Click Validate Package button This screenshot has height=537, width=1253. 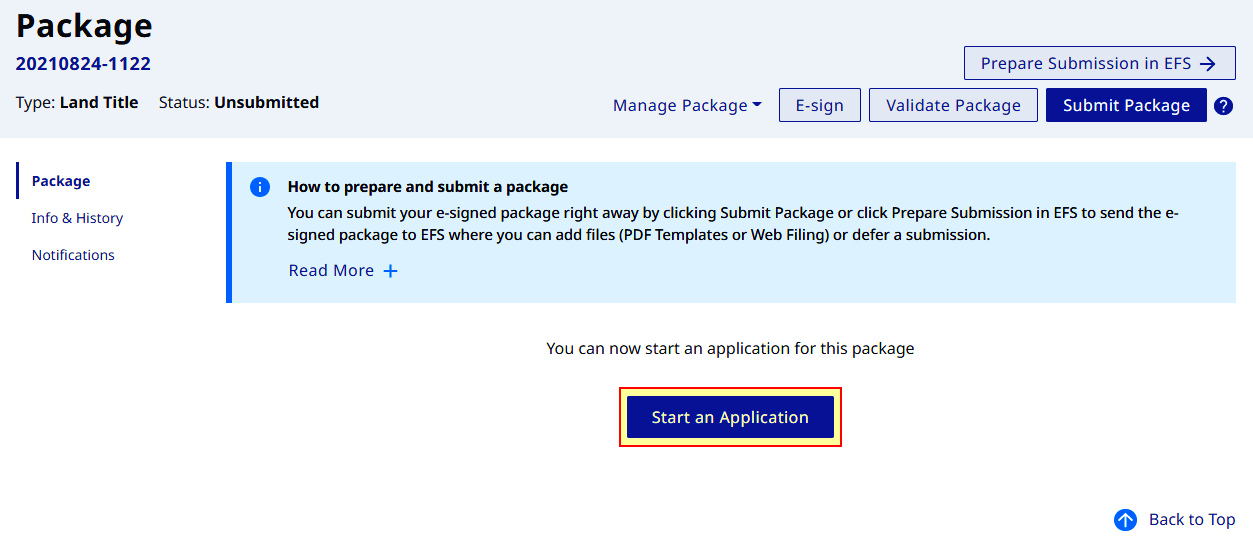pos(953,105)
